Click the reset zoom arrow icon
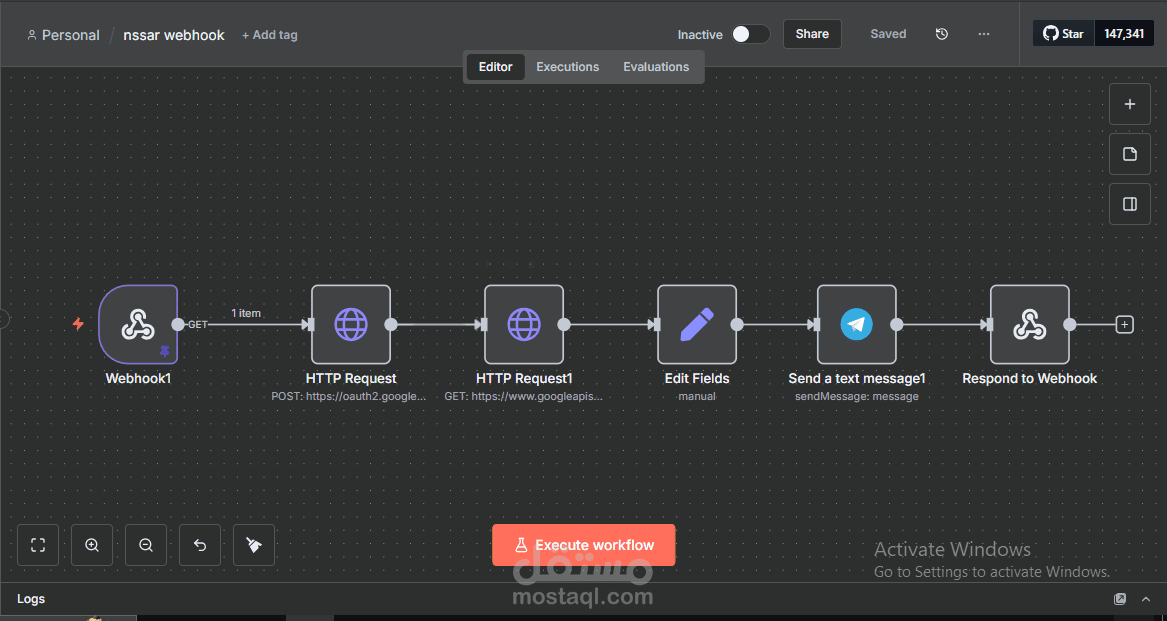Image resolution: width=1167 pixels, height=621 pixels. (x=200, y=545)
